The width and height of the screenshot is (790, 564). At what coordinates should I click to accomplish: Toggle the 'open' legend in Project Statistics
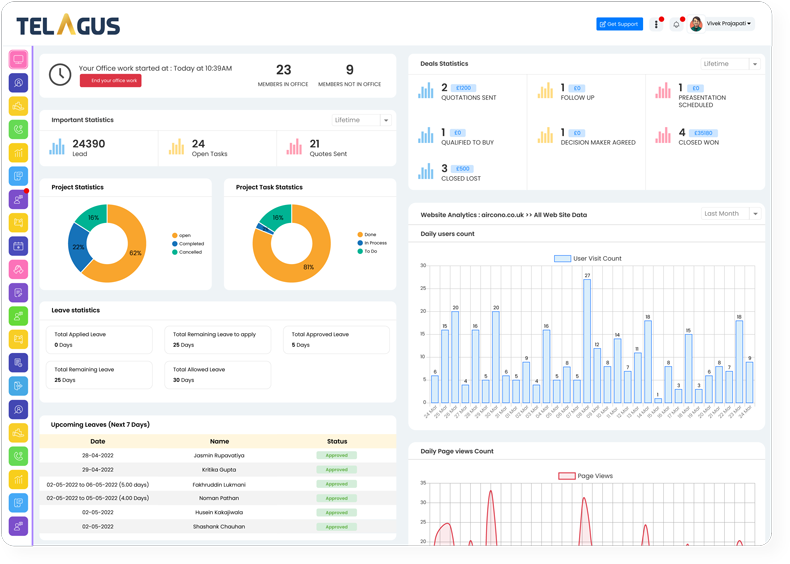click(x=181, y=235)
